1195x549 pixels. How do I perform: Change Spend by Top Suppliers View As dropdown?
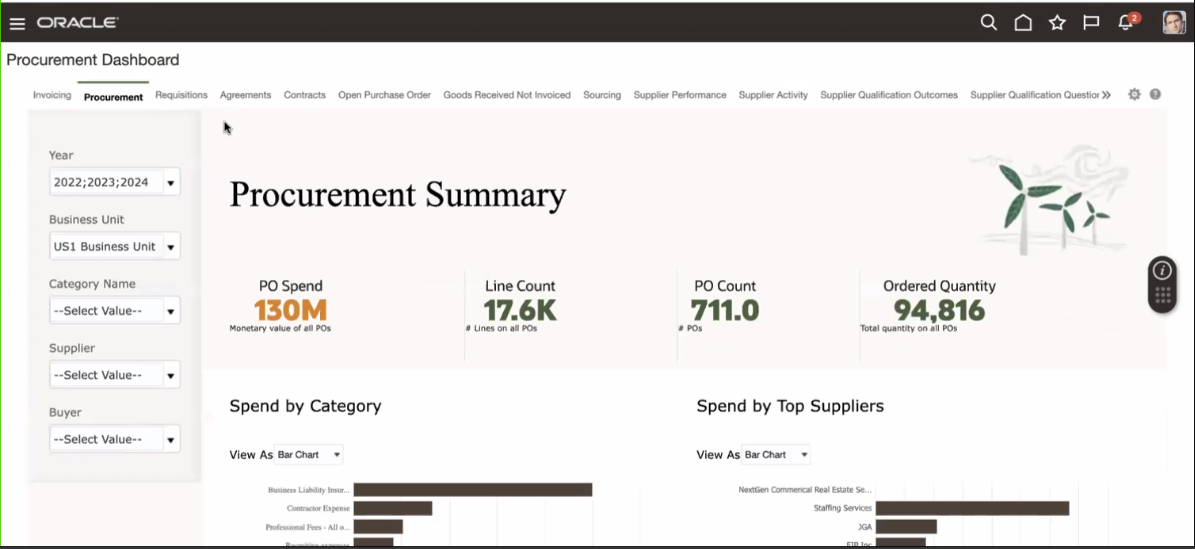[776, 454]
